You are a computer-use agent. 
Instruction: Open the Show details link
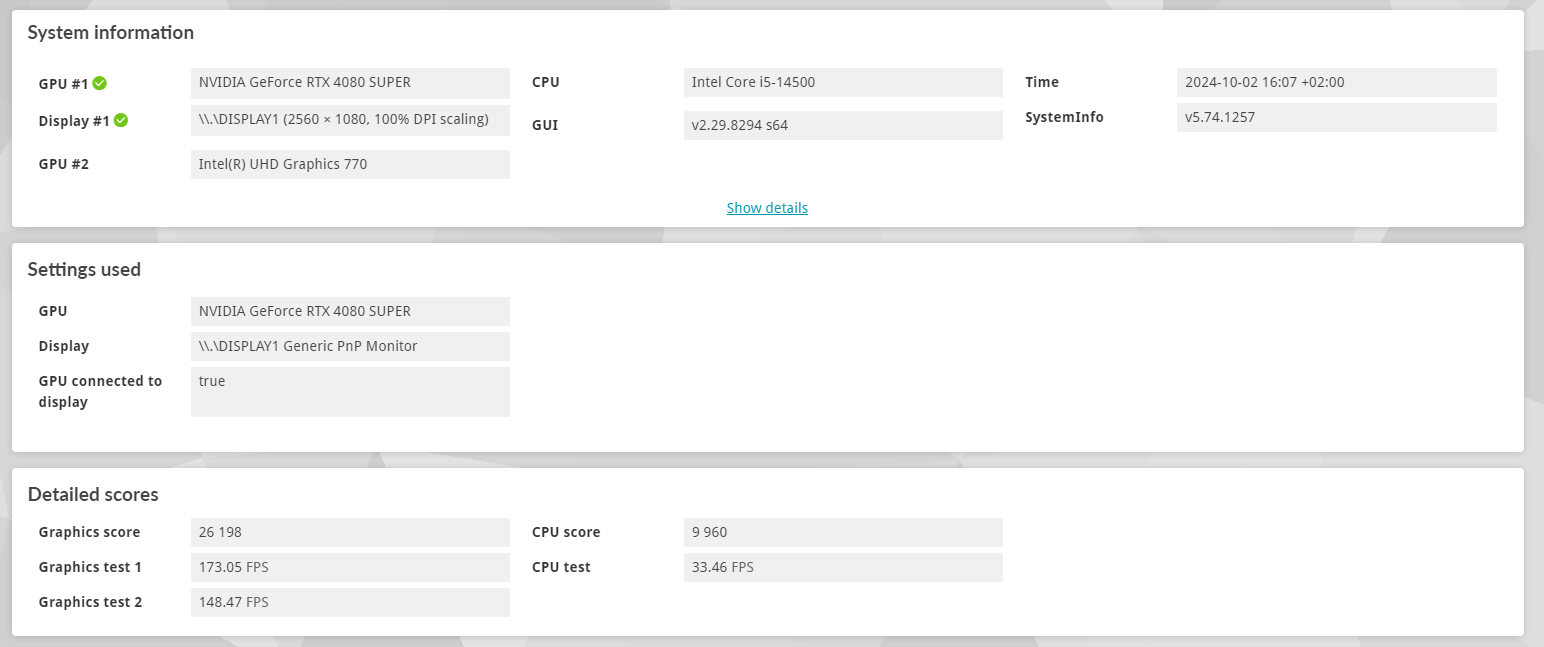point(767,208)
